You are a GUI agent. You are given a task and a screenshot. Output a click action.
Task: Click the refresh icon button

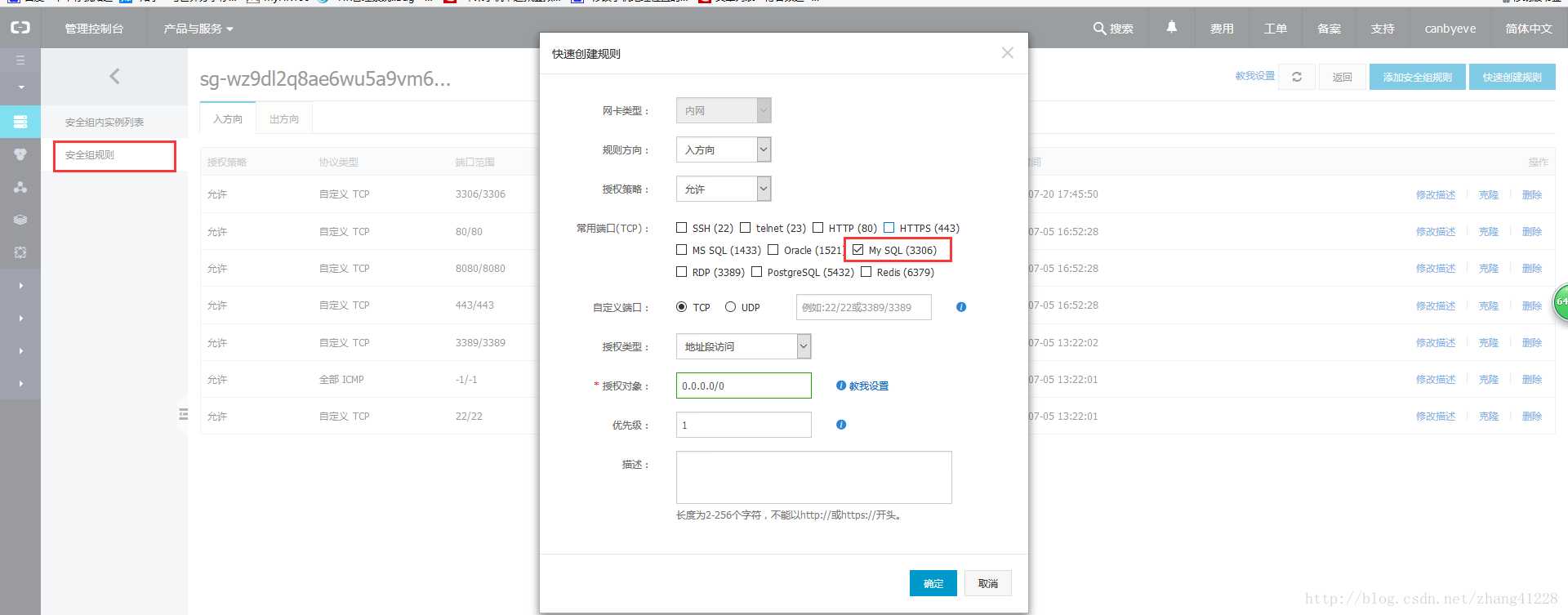[x=1296, y=77]
